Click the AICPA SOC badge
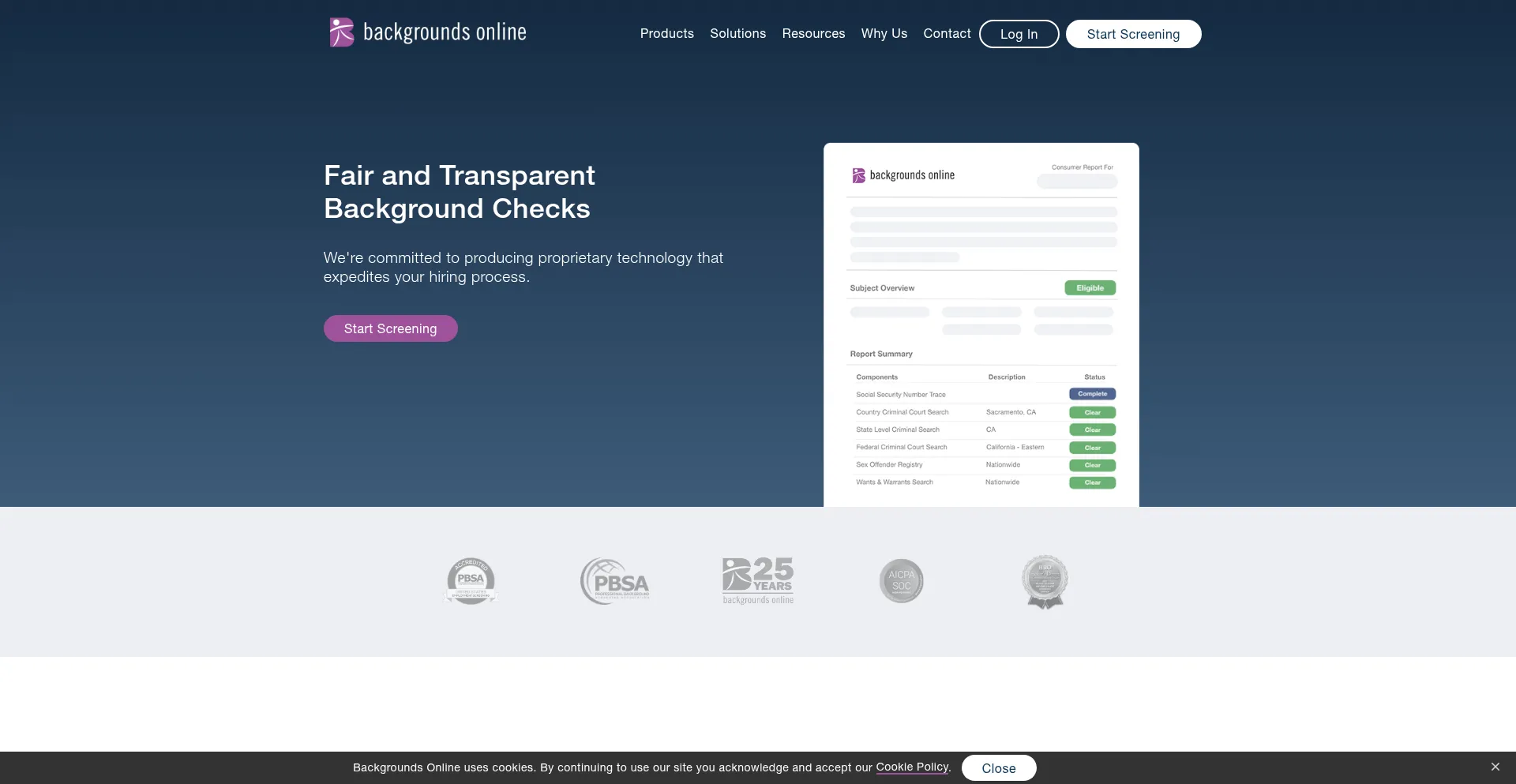Viewport: 1516px width, 784px height. click(x=901, y=580)
